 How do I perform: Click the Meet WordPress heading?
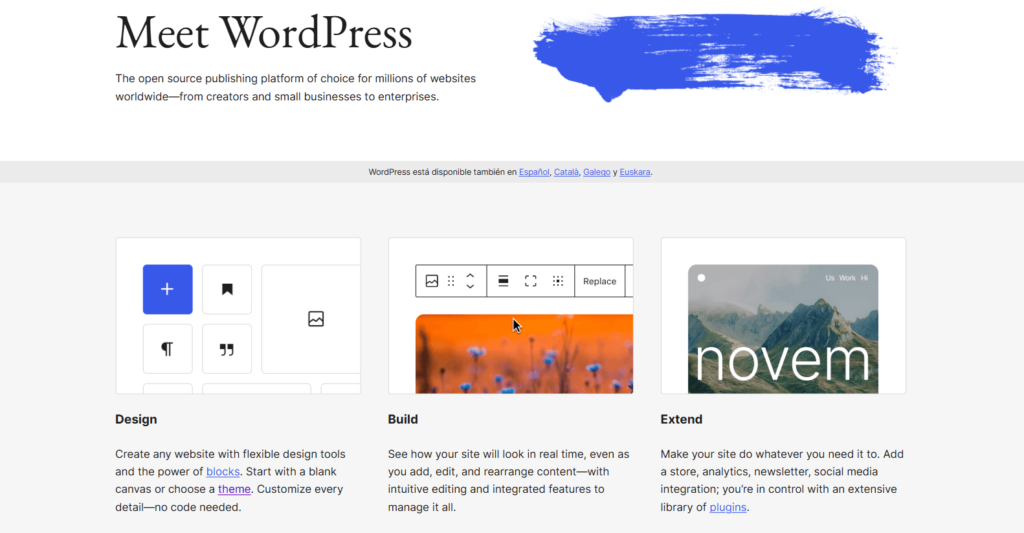click(264, 33)
